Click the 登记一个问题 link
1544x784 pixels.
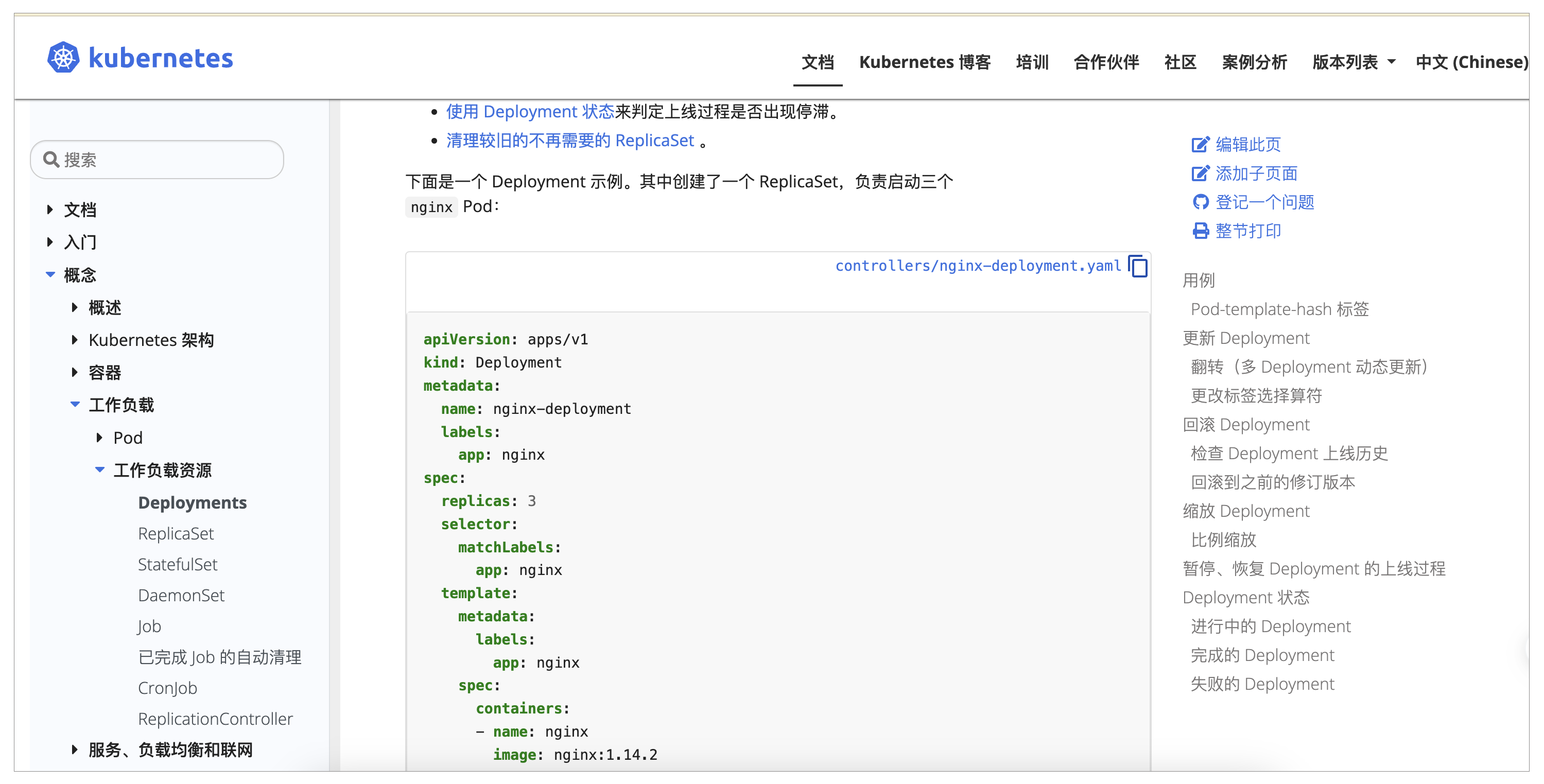(x=1264, y=202)
